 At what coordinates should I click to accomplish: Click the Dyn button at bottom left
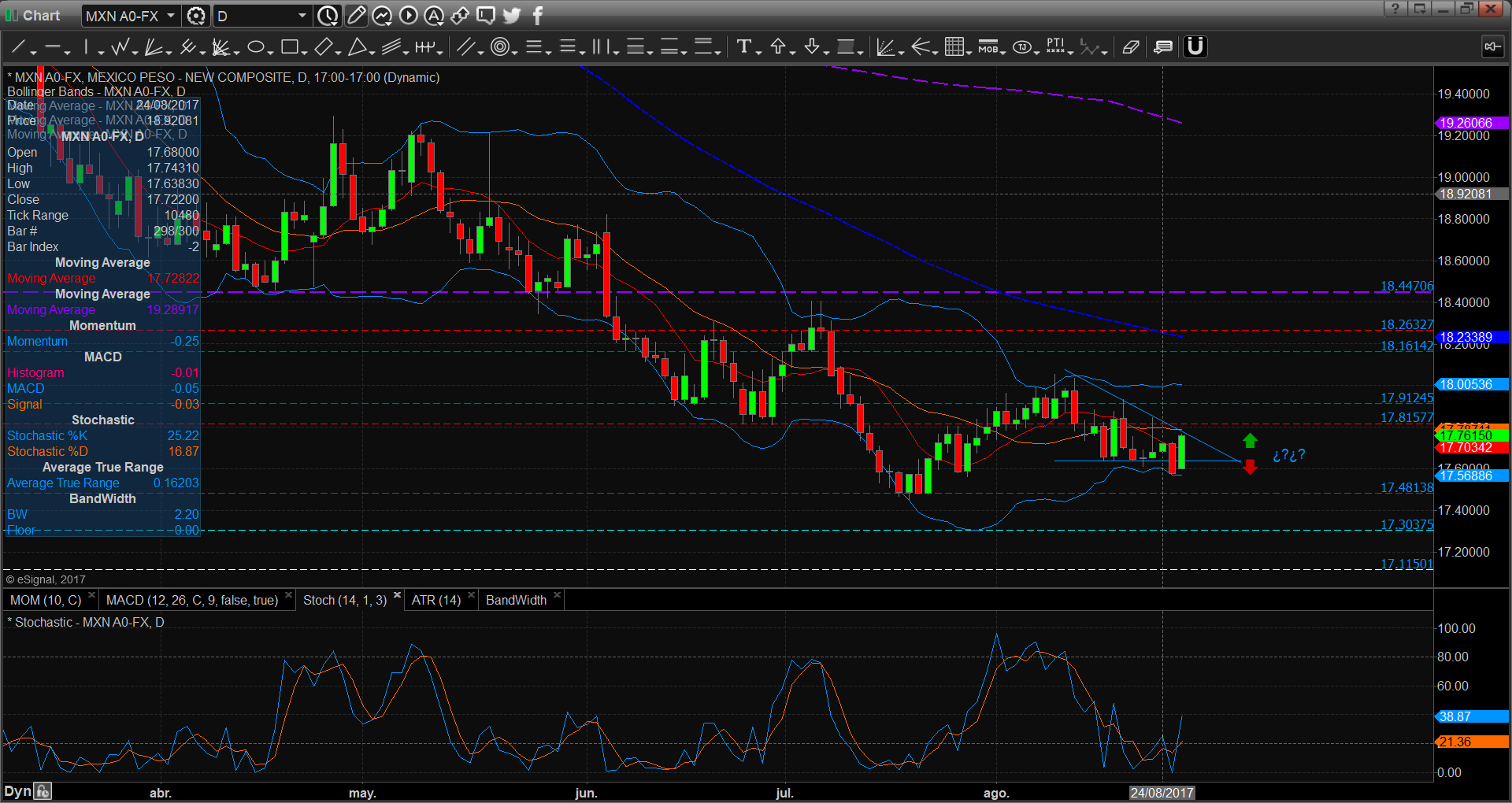(x=17, y=791)
